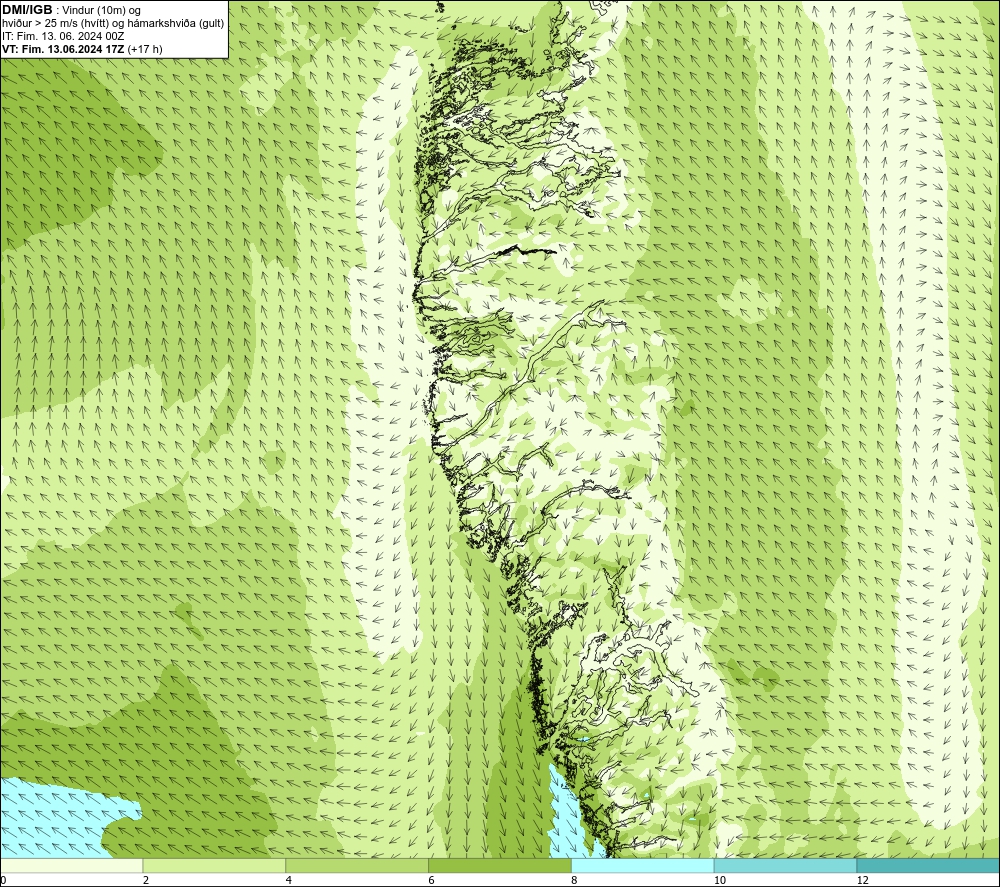Select the color band right of the 12 label
This screenshot has width=1000, height=887.
[x=929, y=866]
